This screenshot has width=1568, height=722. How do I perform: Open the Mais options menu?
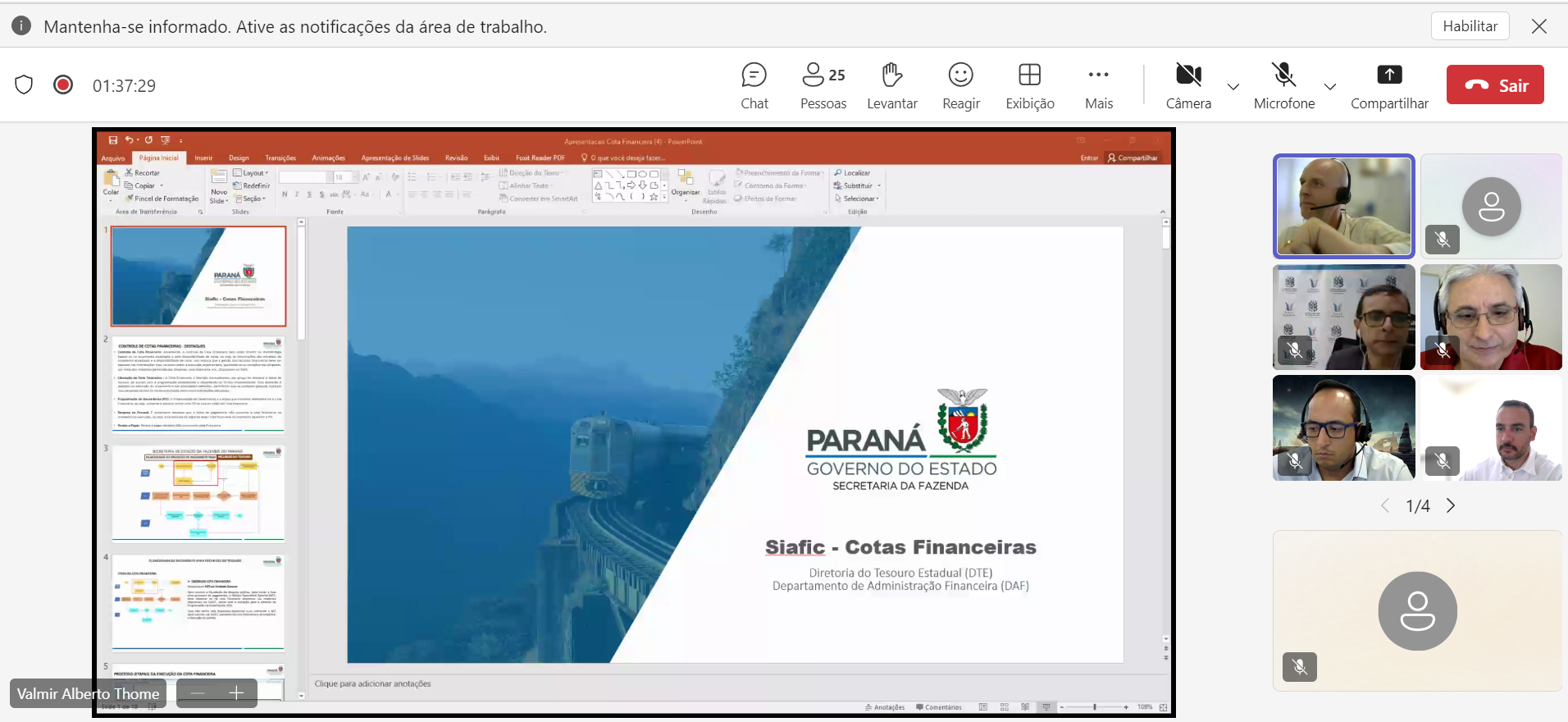coord(1099,85)
